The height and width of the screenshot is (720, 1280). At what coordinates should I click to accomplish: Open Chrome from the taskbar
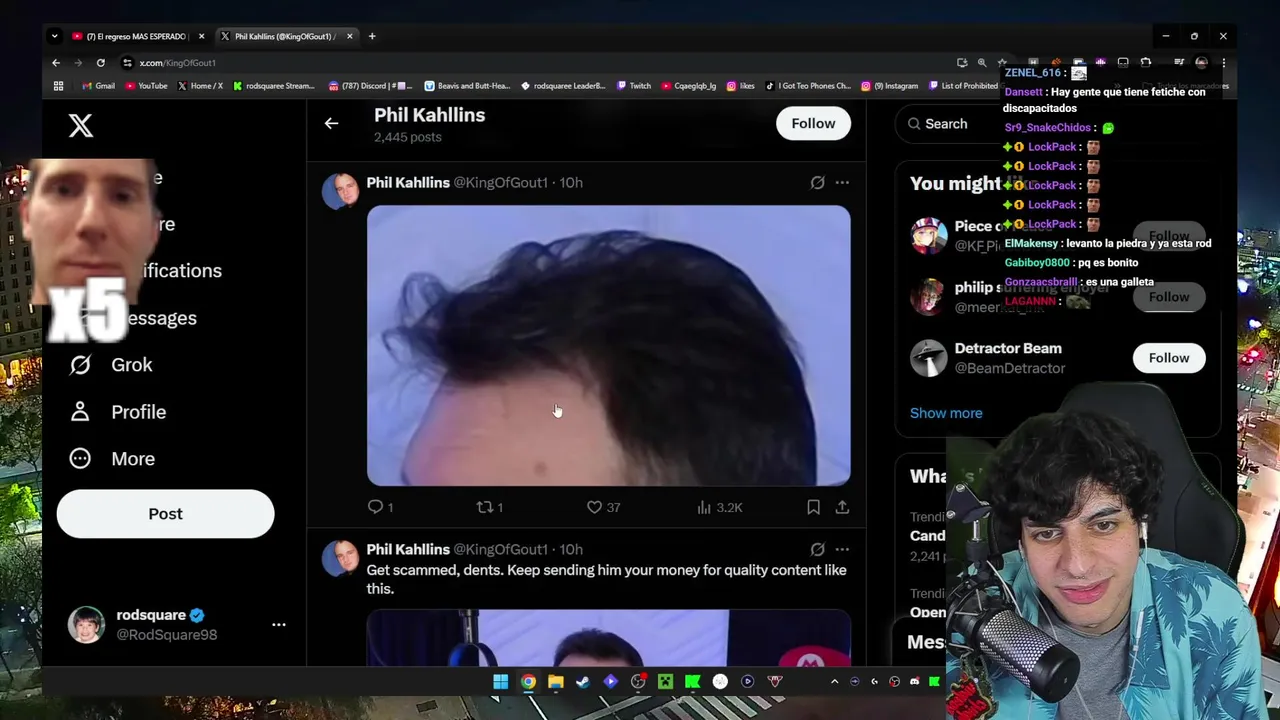(528, 682)
